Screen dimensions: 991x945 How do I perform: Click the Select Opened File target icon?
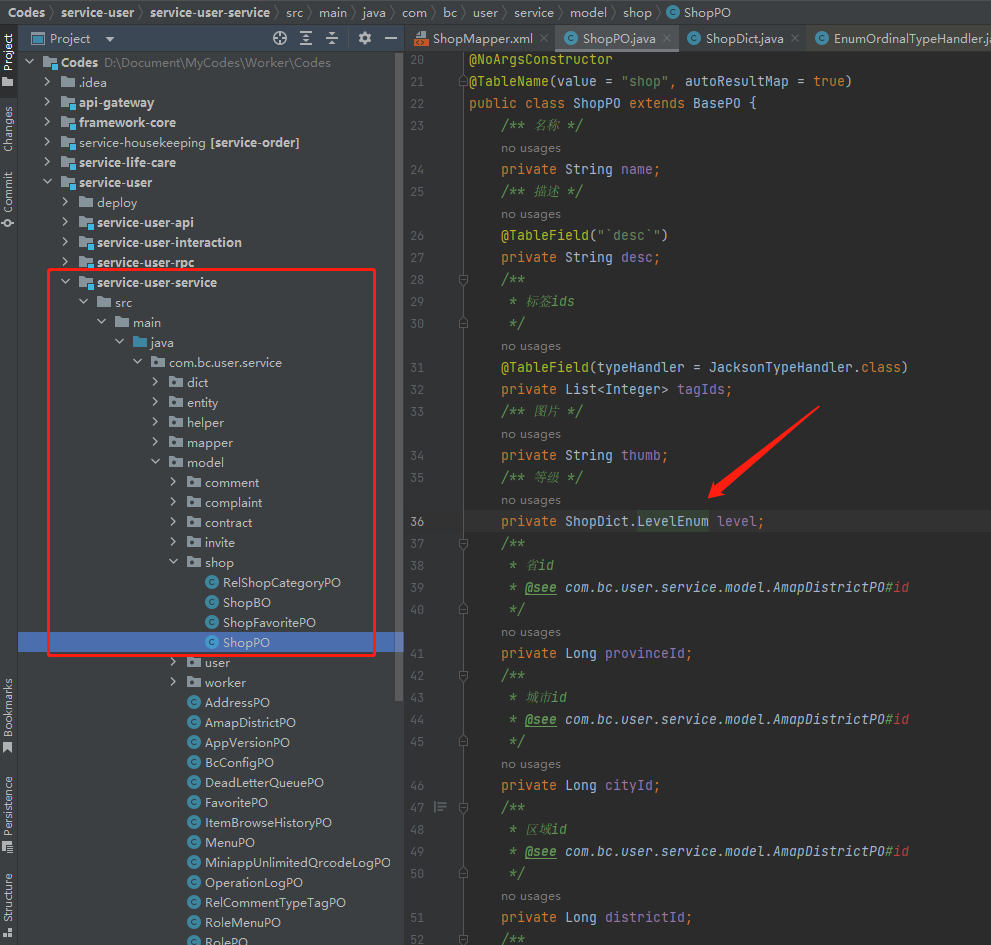(280, 39)
